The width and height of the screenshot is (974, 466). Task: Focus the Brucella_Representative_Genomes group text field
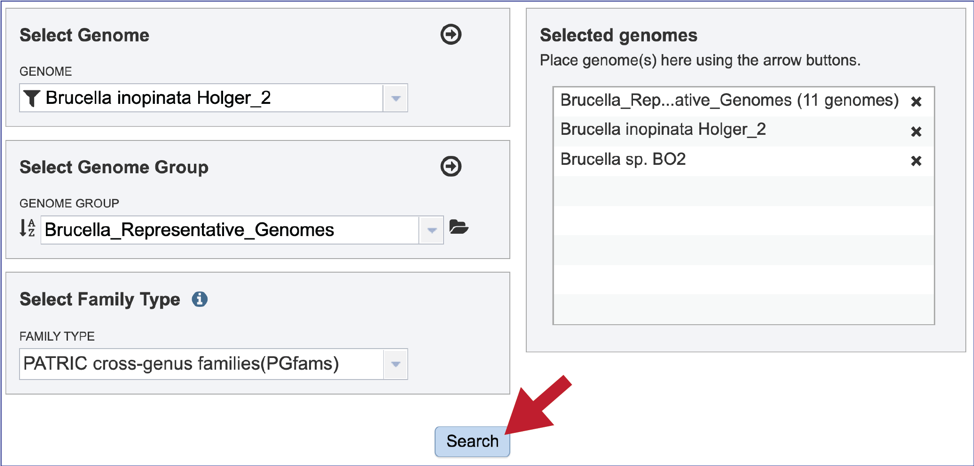(x=228, y=230)
